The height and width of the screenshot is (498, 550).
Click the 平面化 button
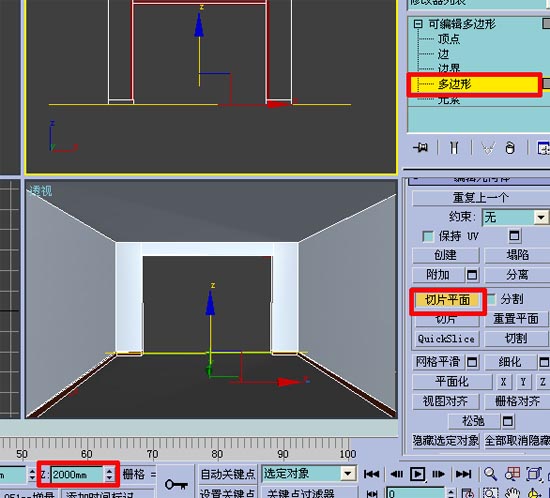pyautogui.click(x=452, y=382)
